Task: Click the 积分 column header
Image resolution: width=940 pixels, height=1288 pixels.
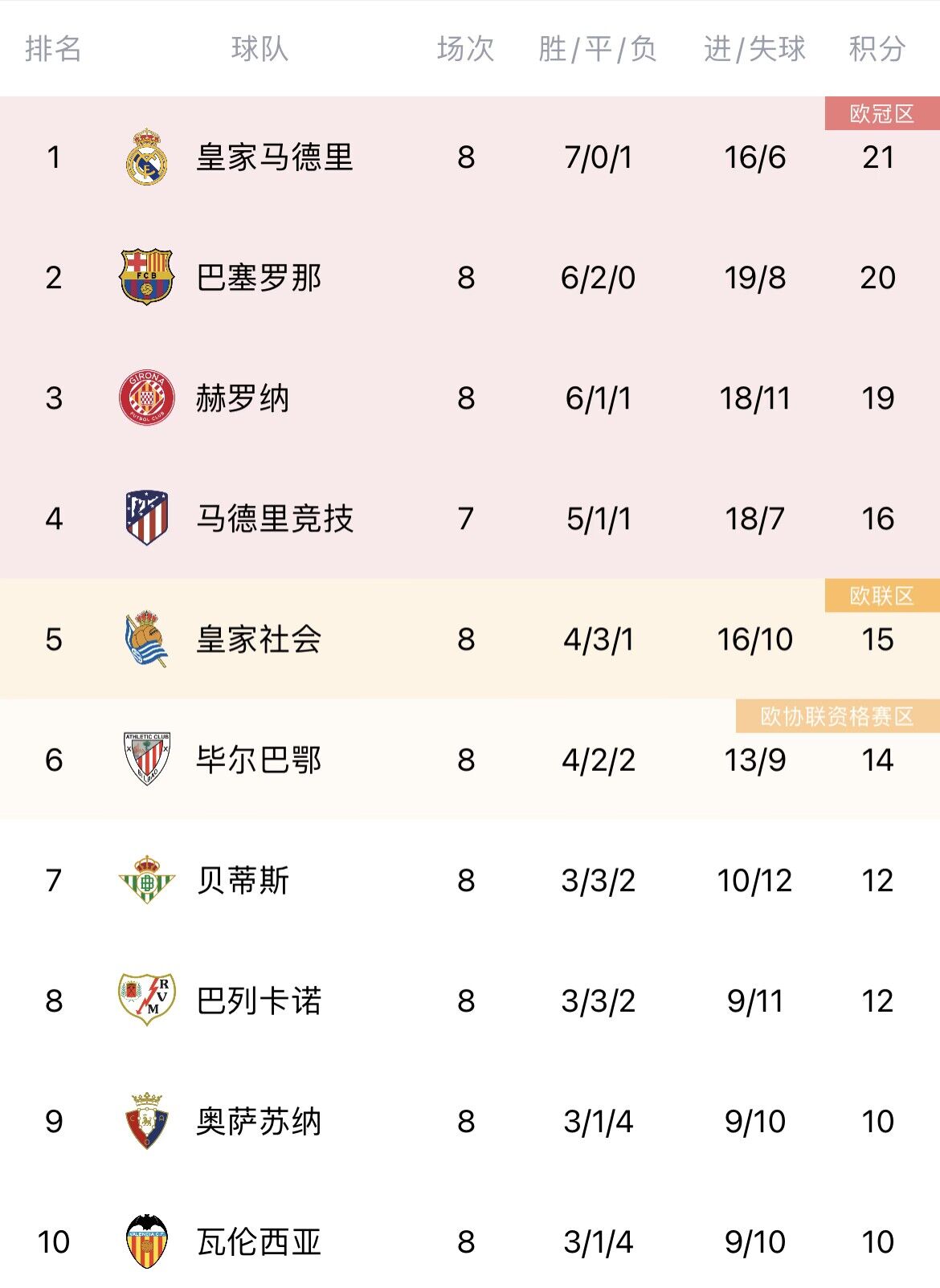Action: 877,48
